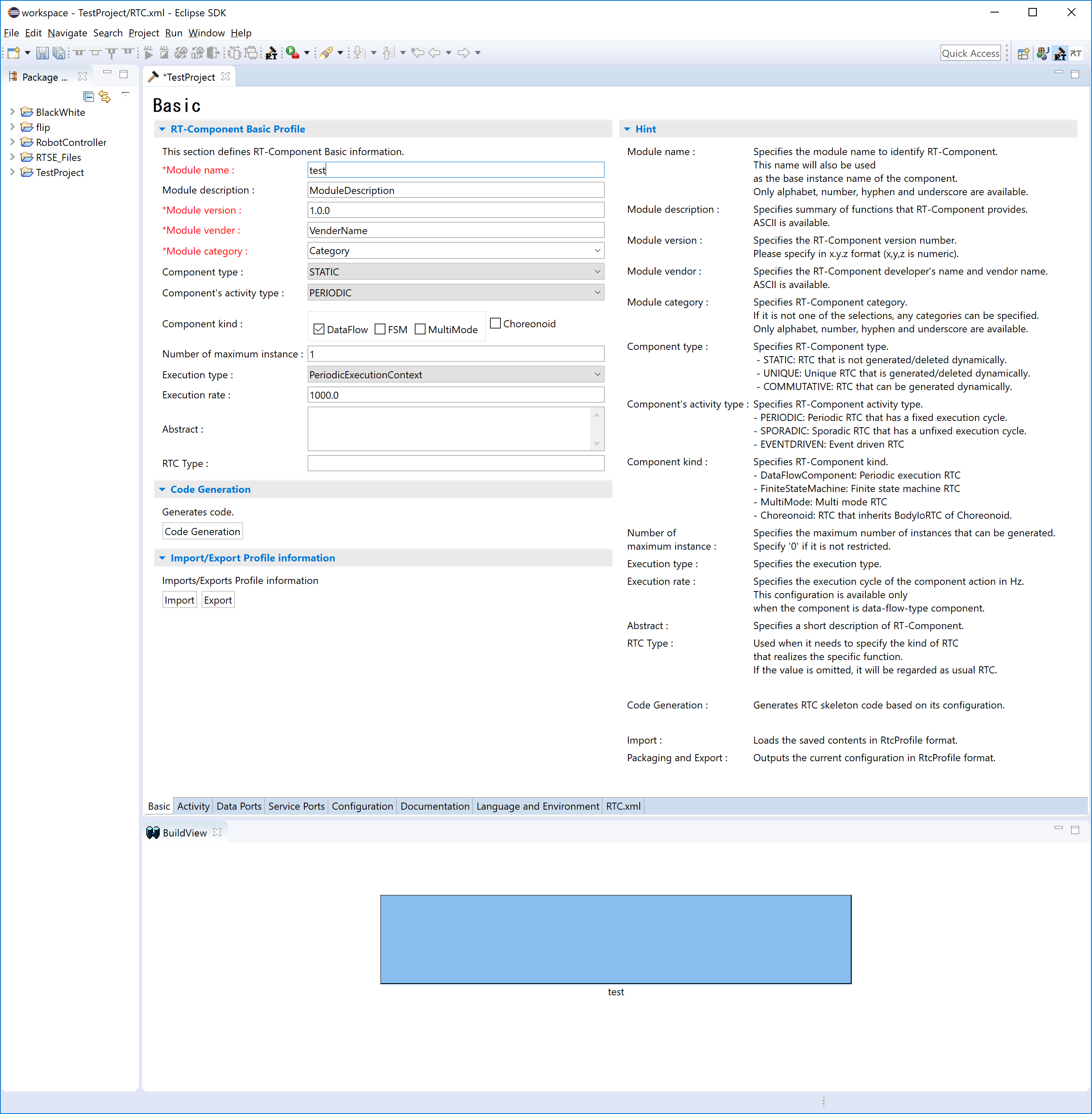
Task: Click the Execution rate field
Action: click(456, 395)
